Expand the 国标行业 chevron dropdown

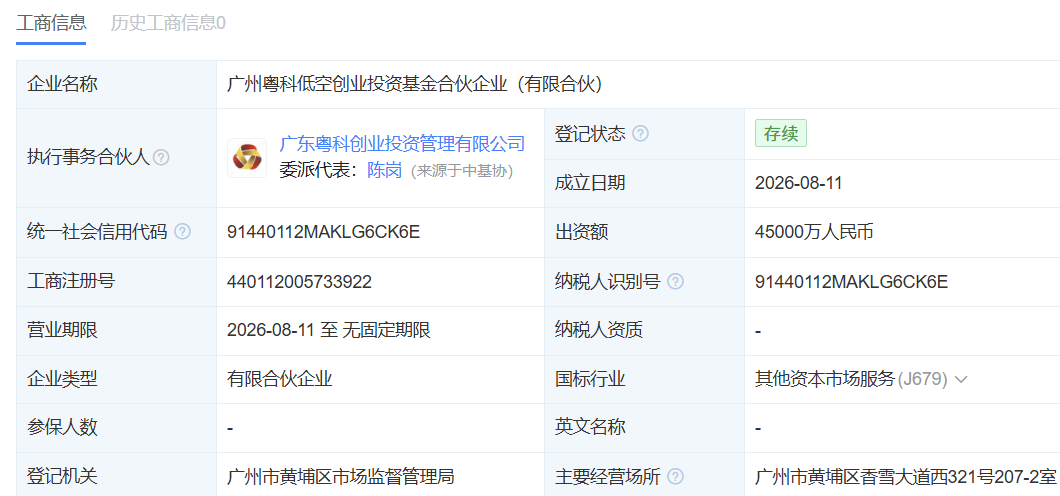[961, 379]
